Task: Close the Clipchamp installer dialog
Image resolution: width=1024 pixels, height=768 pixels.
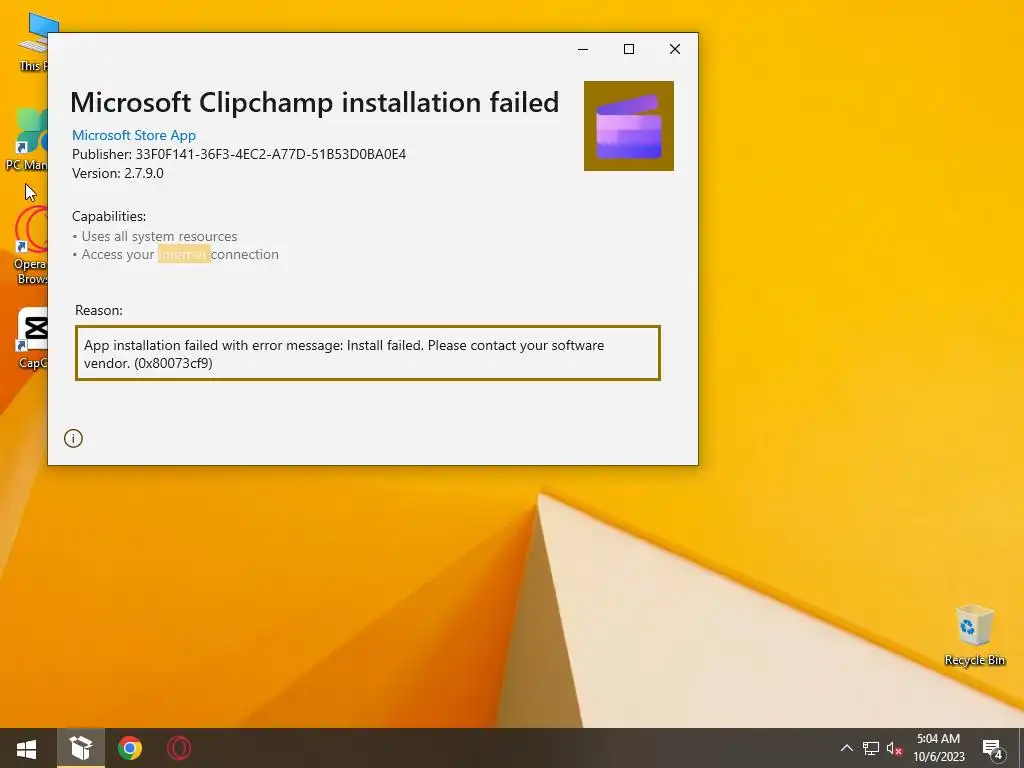Action: click(675, 49)
